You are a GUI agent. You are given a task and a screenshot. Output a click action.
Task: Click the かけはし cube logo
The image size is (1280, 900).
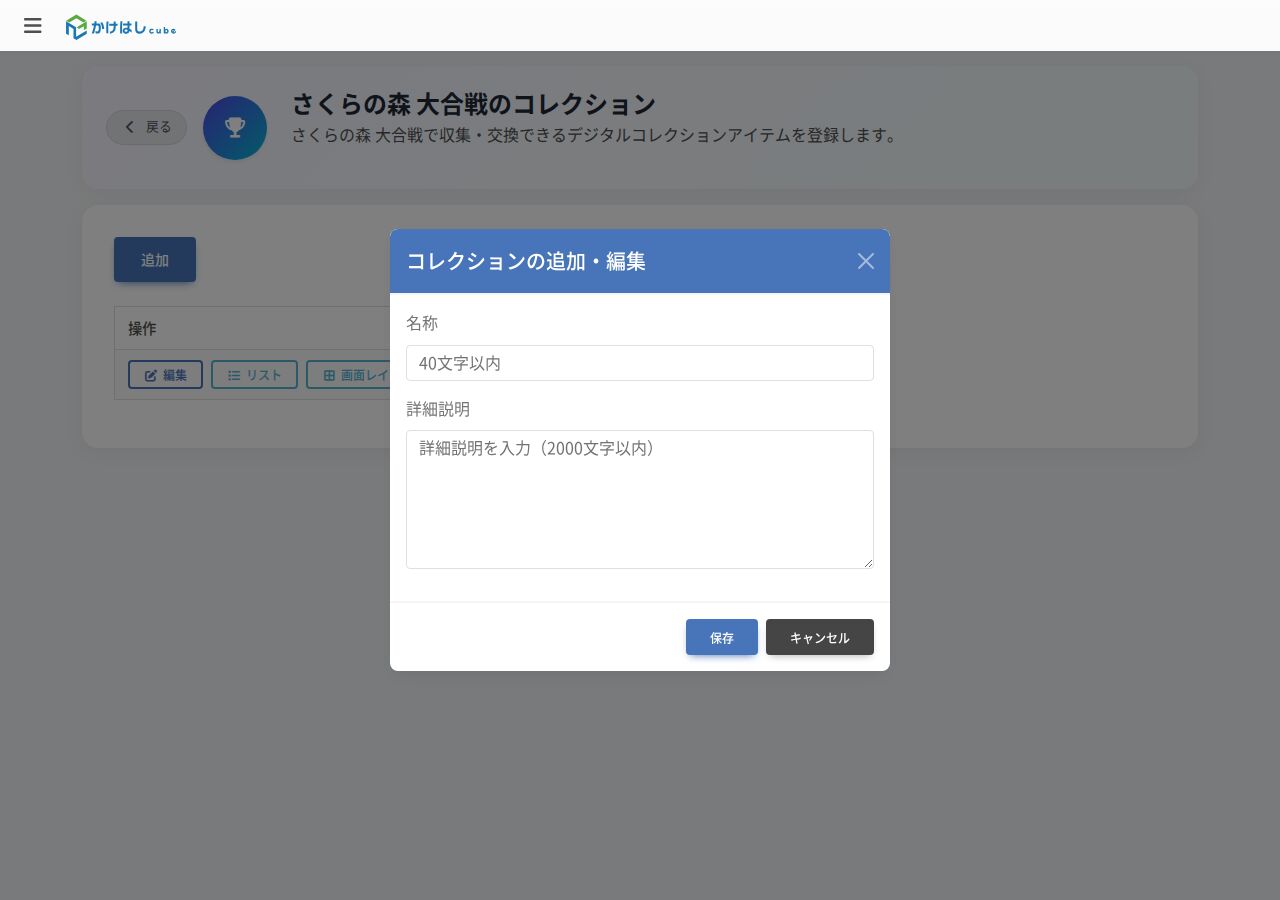pyautogui.click(x=121, y=27)
